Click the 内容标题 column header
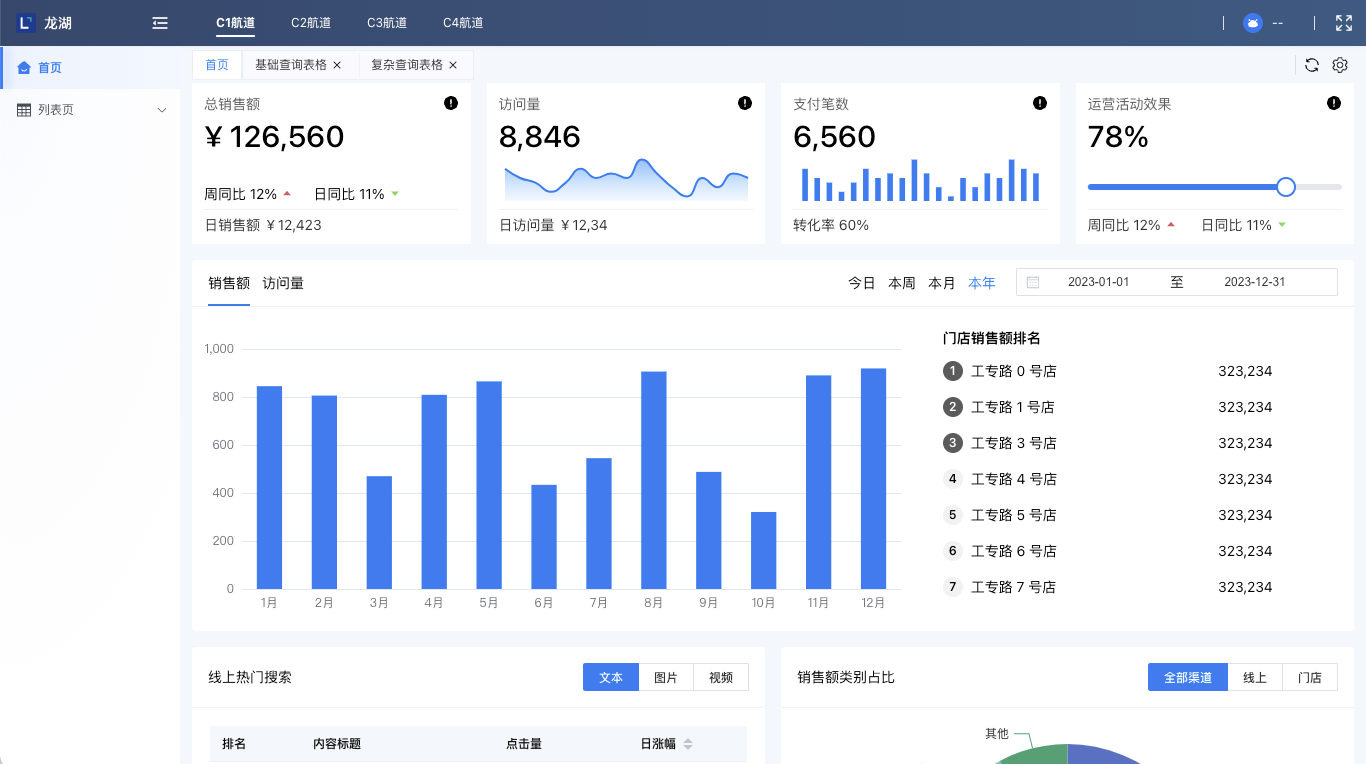Screen dimensions: 1366x764 coord(337,744)
